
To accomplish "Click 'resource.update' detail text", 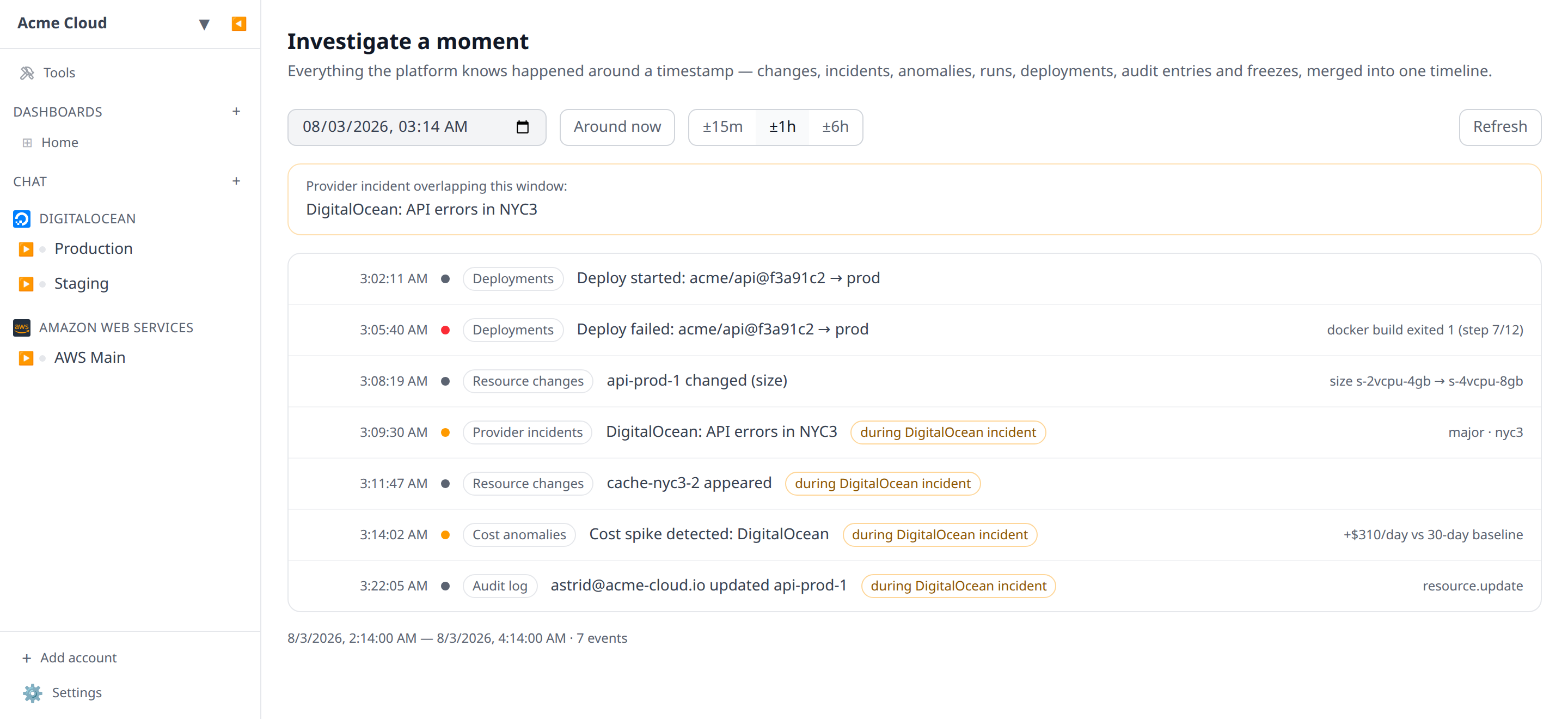I will point(1472,586).
